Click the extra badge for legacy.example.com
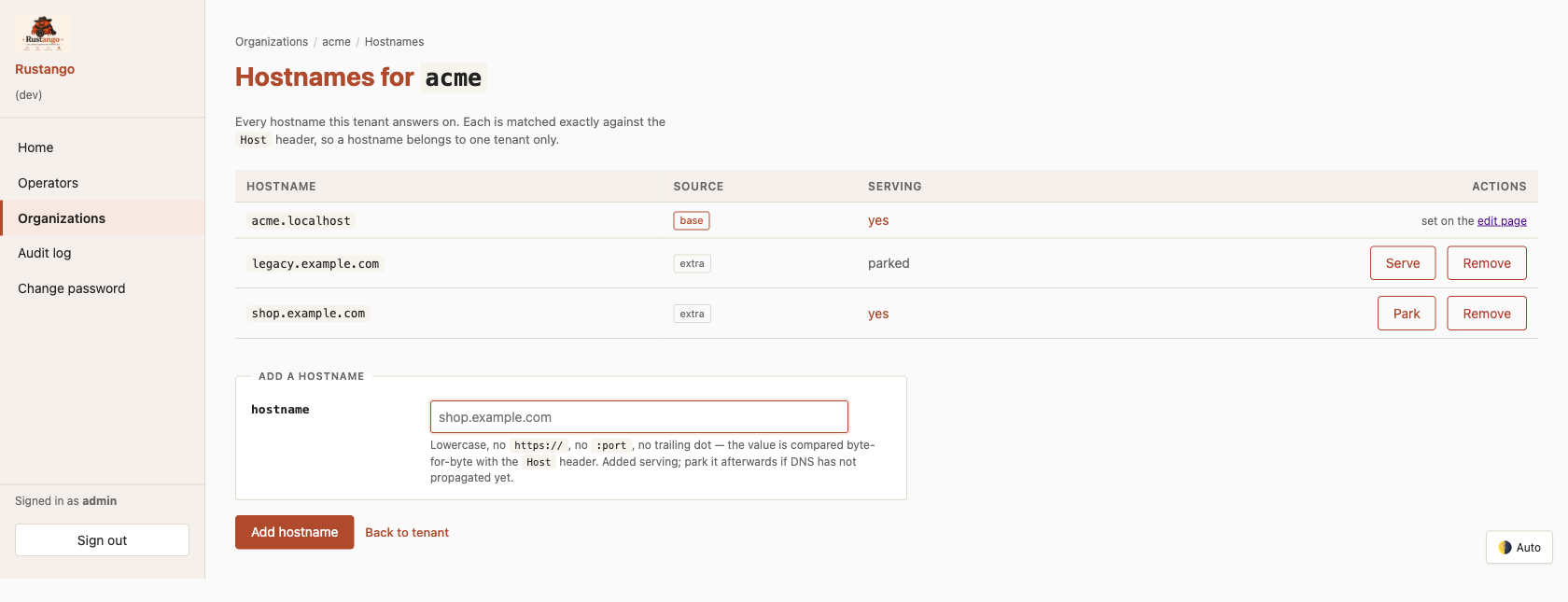Screen dimensions: 1568x602 click(693, 264)
